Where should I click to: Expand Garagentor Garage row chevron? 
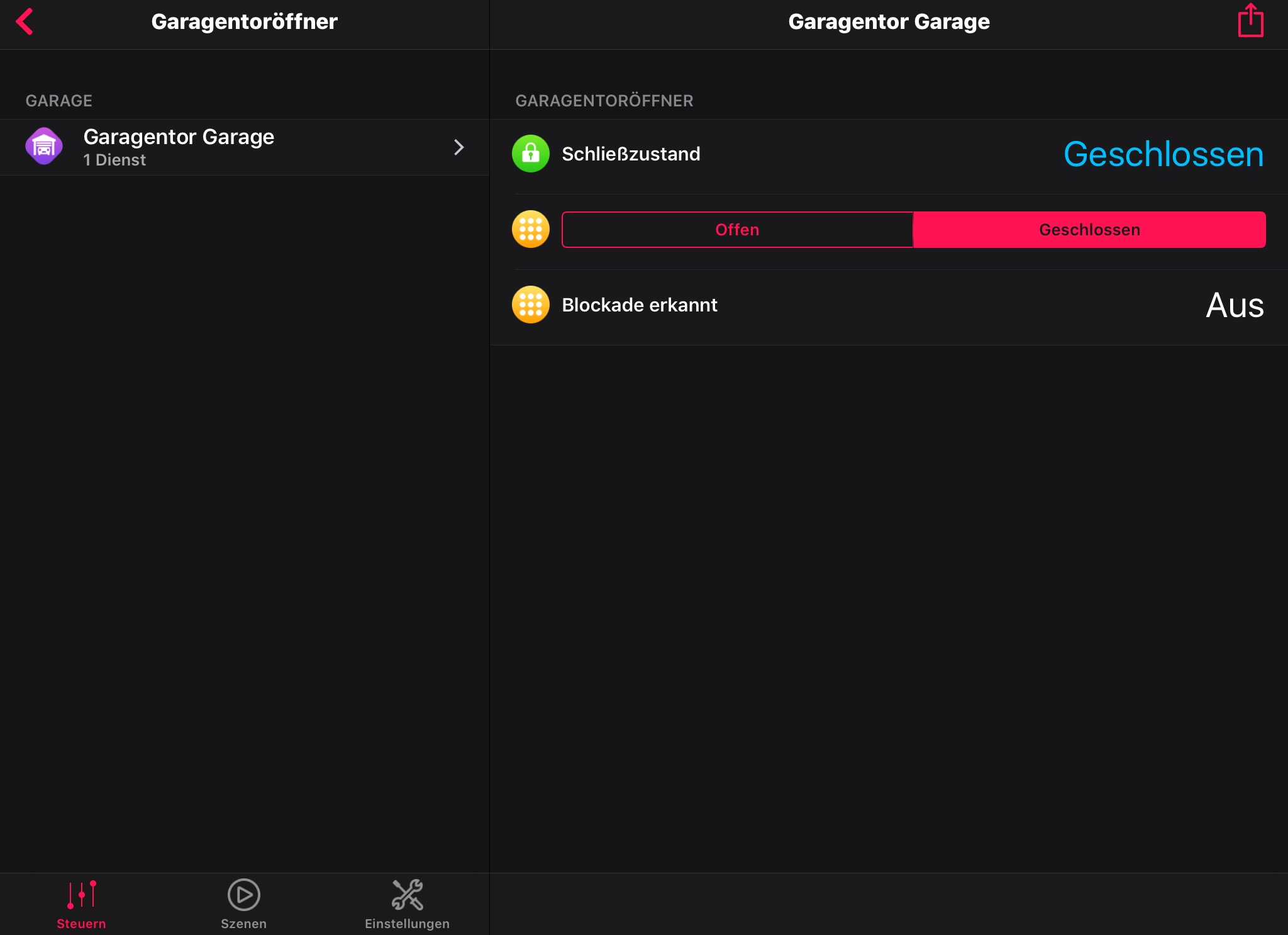(x=459, y=147)
